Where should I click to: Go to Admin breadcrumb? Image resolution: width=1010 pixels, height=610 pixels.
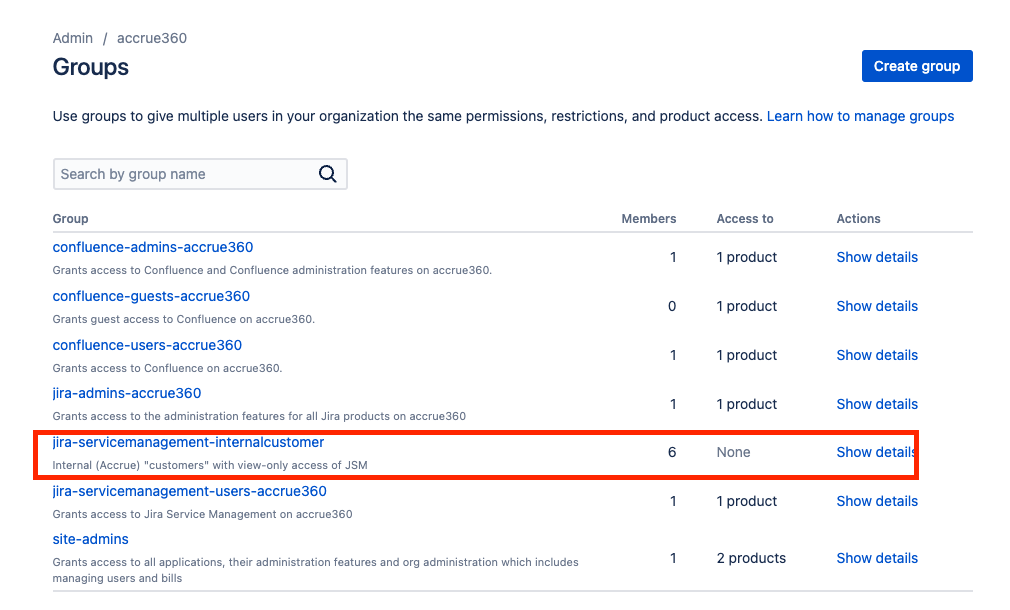(73, 38)
